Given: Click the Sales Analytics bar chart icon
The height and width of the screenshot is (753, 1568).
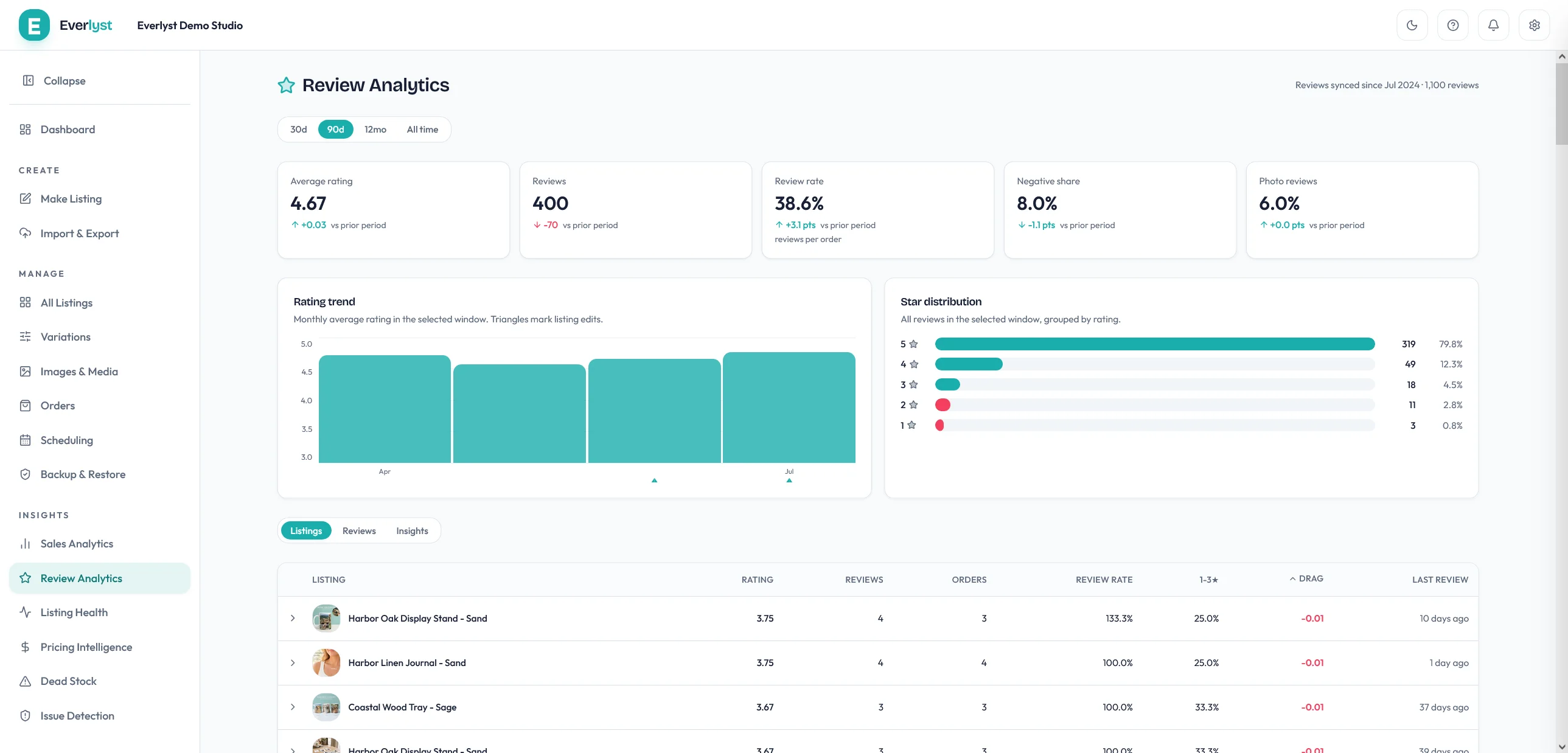Looking at the screenshot, I should [x=25, y=543].
